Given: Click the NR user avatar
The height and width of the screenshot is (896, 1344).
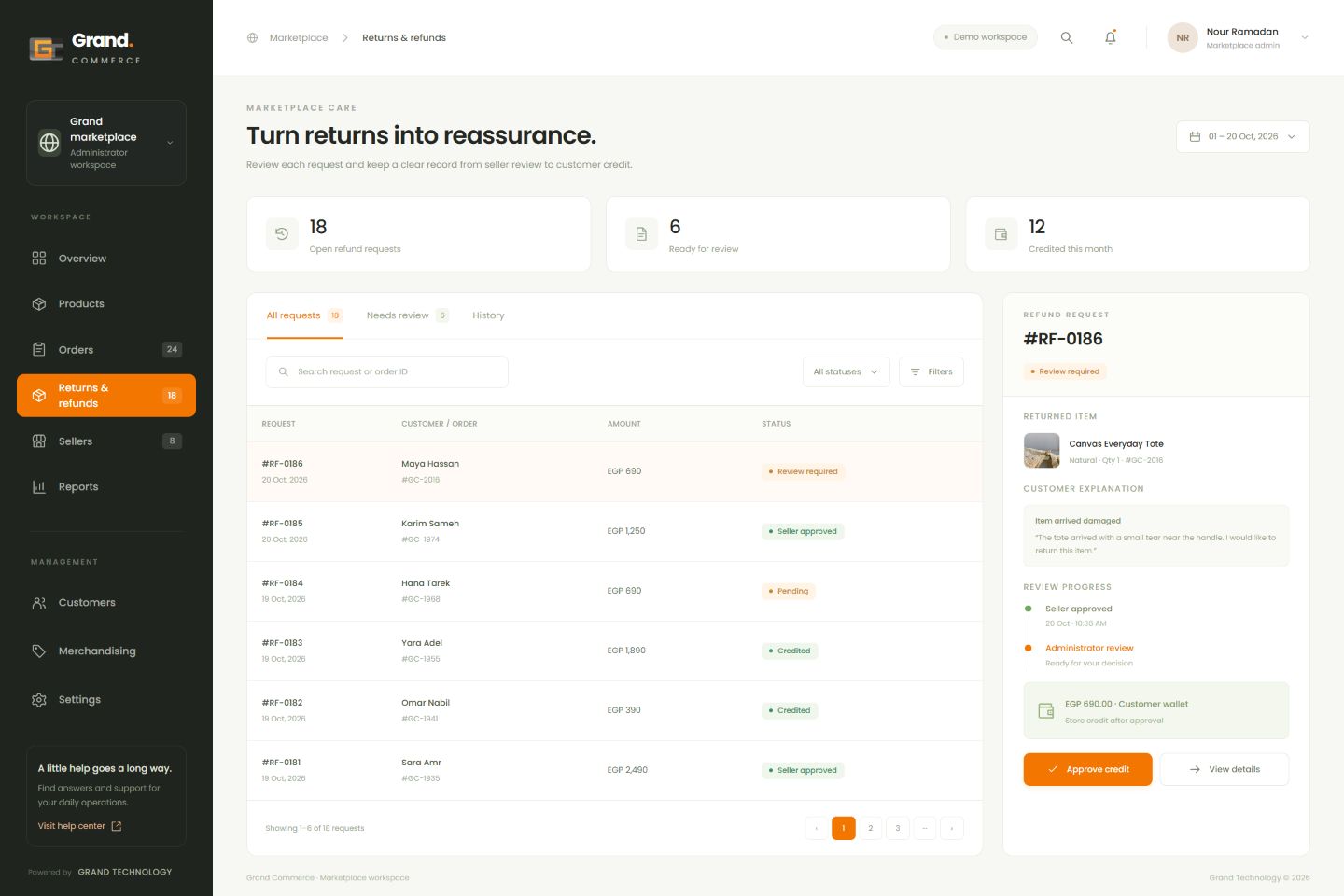Looking at the screenshot, I should pos(1183,38).
